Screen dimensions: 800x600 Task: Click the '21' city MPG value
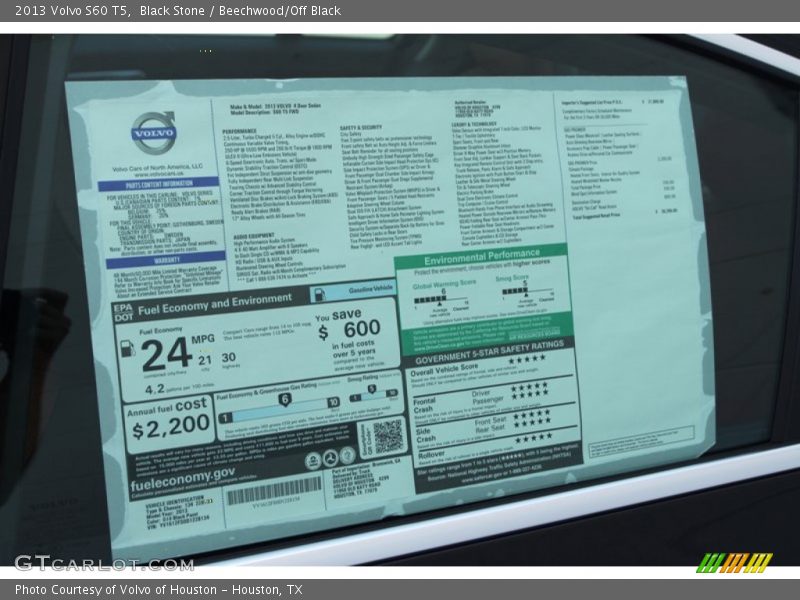205,360
